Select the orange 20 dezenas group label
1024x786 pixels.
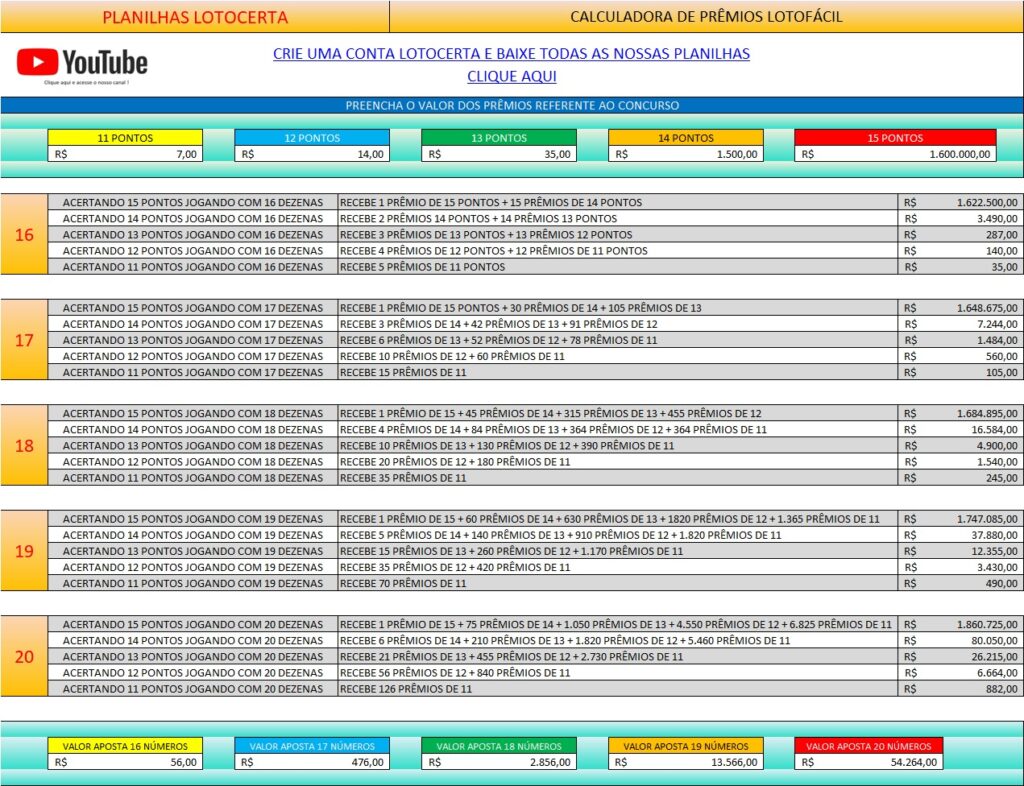point(24,657)
